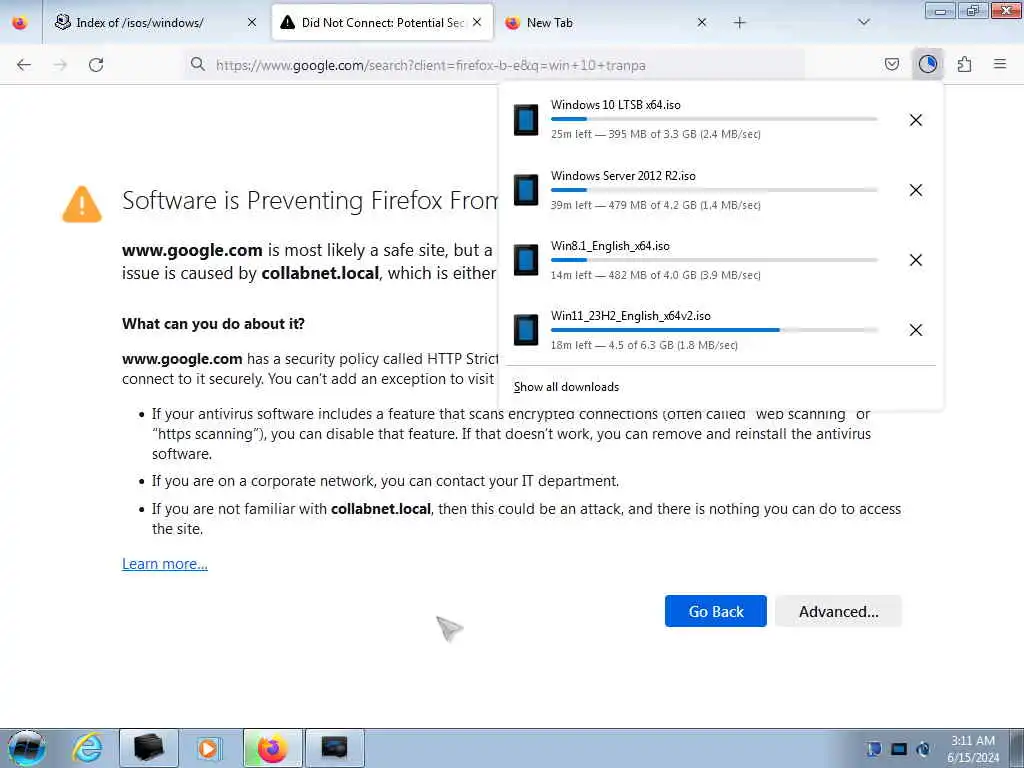Screen dimensions: 1024x768
Task: Switch to the Firefox taskbar button
Action: pos(272,748)
